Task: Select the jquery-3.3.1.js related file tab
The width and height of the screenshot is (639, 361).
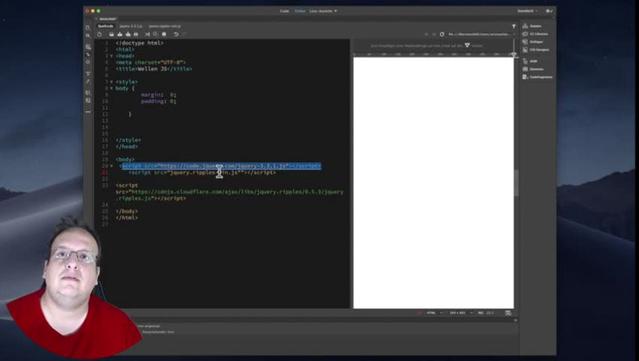Action: (130, 26)
